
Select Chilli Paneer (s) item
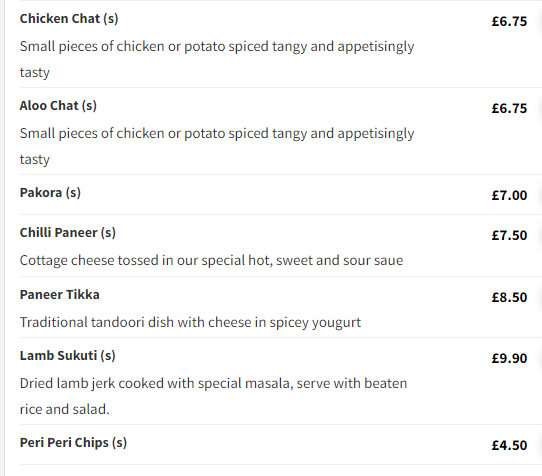(x=67, y=233)
